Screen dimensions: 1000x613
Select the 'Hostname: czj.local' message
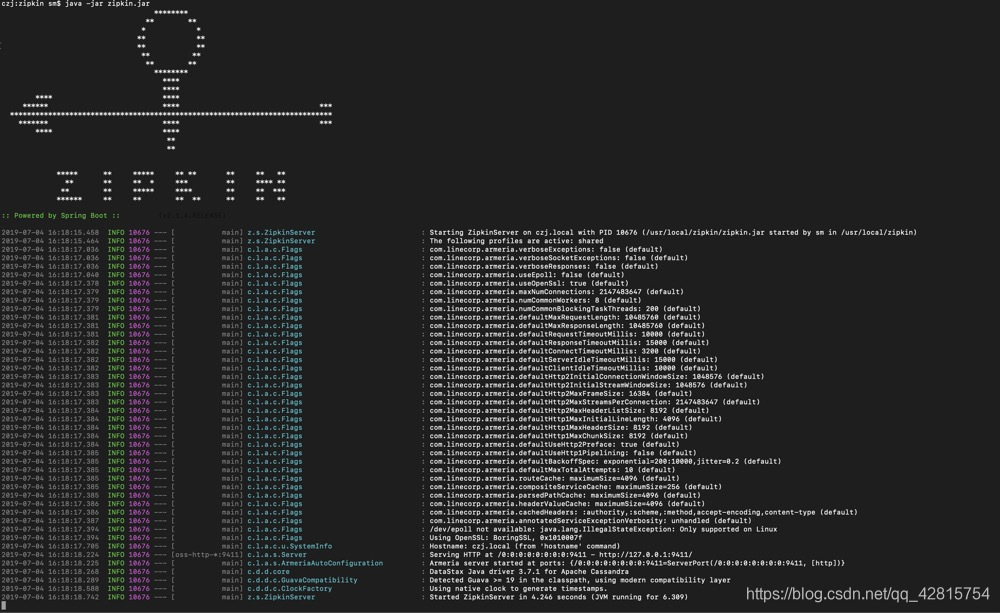[x=525, y=546]
